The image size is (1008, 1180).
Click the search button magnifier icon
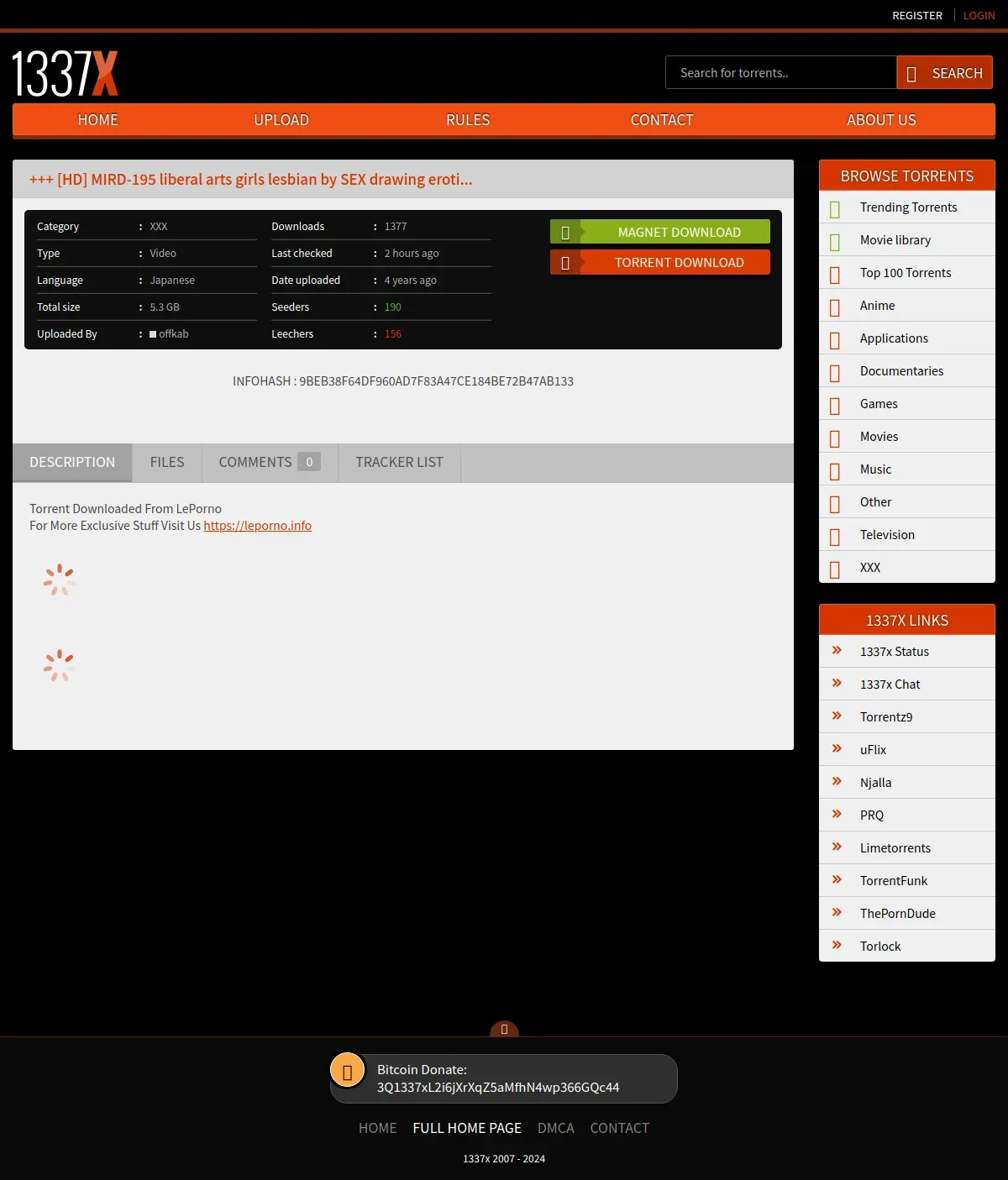click(x=911, y=74)
